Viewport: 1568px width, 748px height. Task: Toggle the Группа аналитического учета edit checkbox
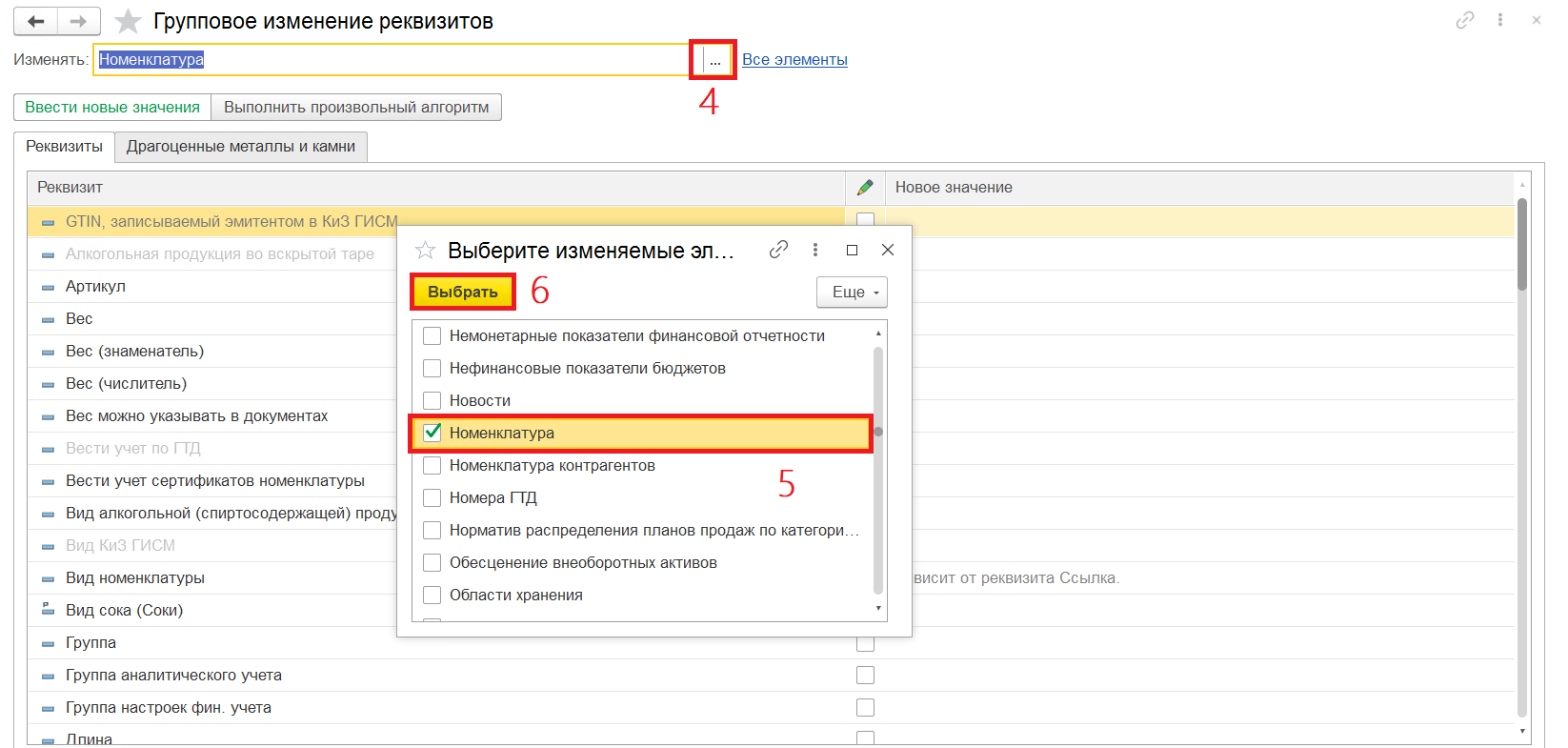[x=865, y=675]
